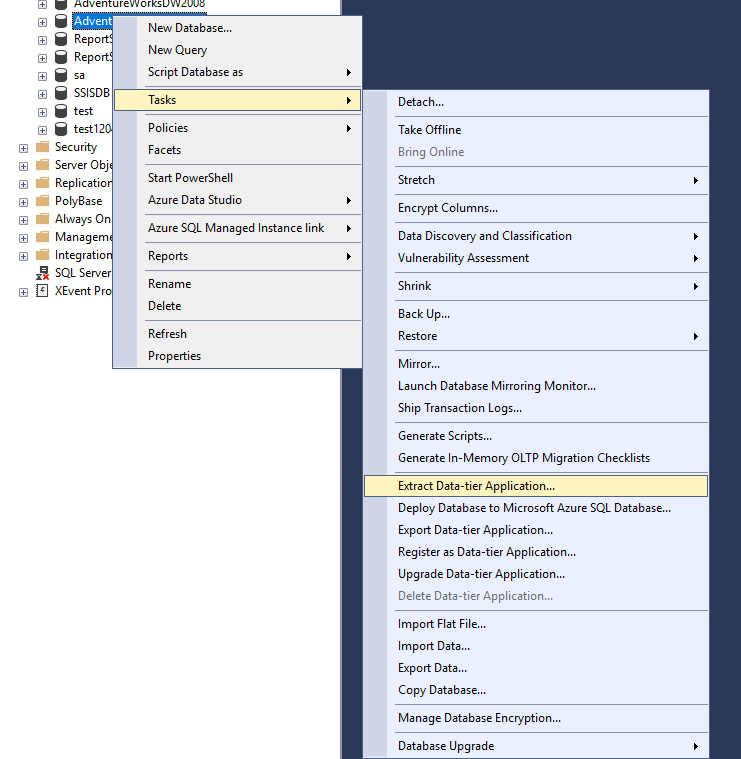741x759 pixels.
Task: Select New Database... menu entry
Action: (238, 28)
